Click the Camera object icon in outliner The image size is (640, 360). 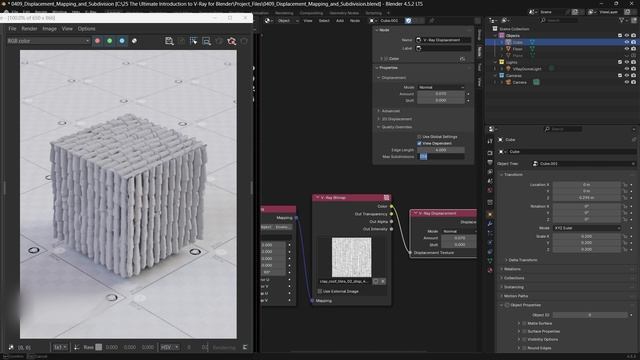508,82
